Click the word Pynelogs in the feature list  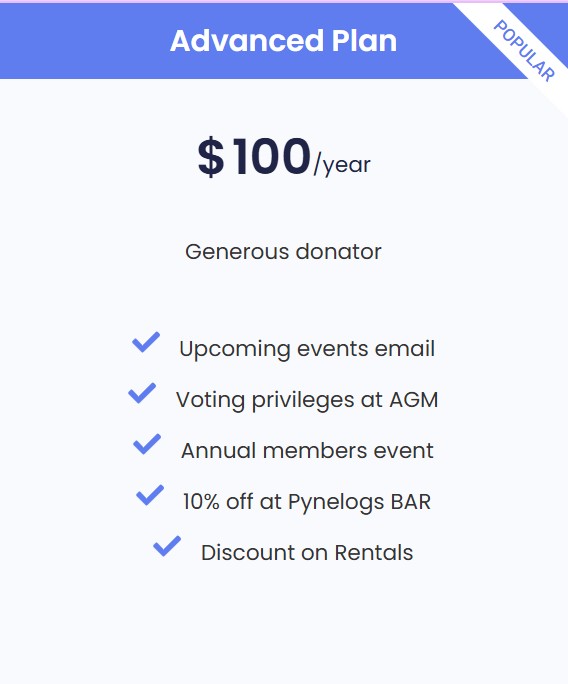[336, 502]
